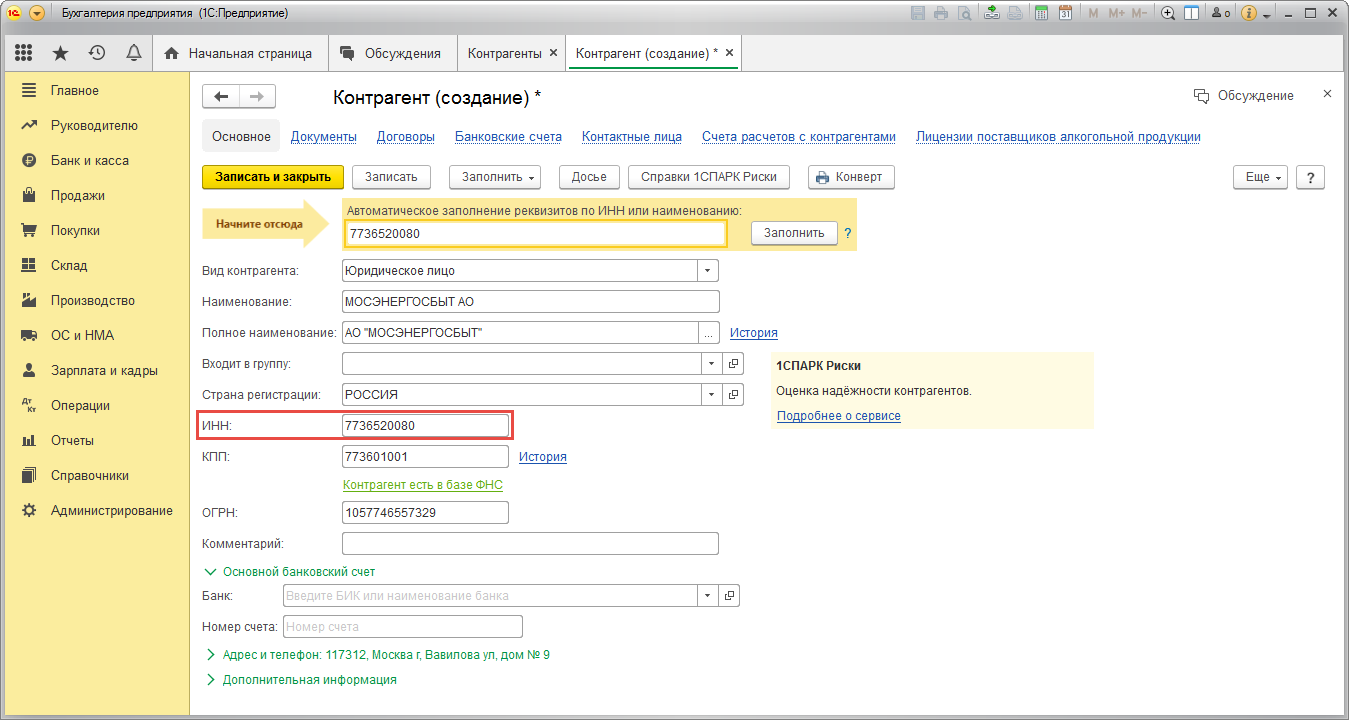
Task: Click Заполнить button next to INN autofill
Action: (x=794, y=233)
